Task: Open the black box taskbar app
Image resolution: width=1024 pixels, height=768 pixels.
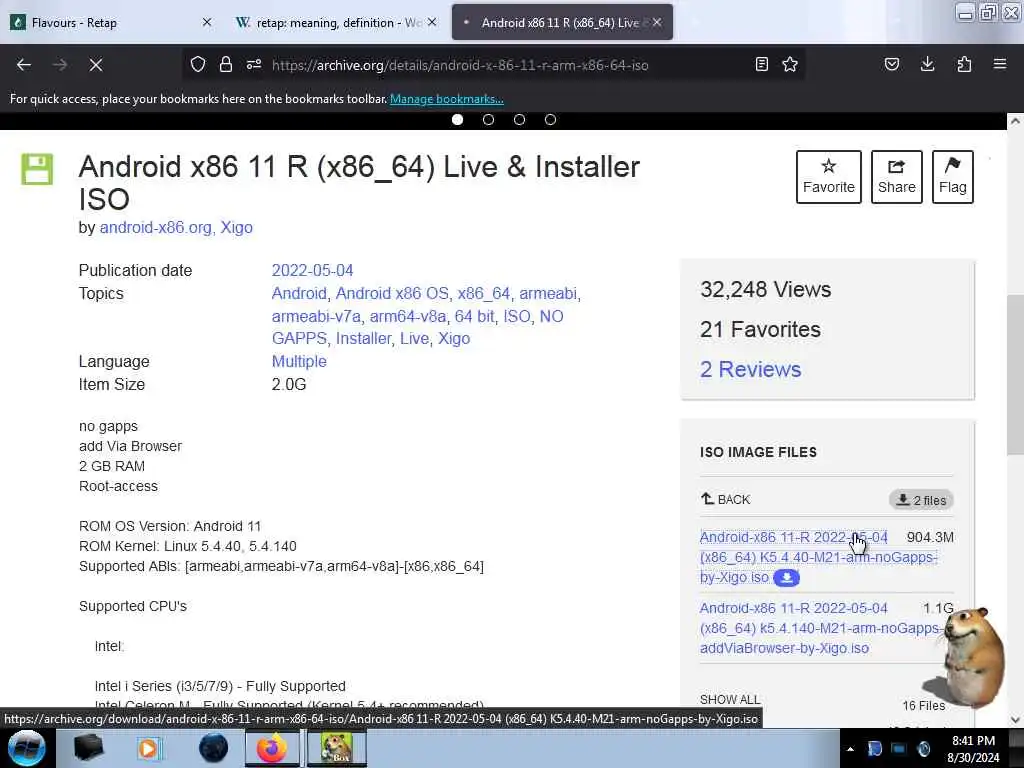Action: click(88, 748)
